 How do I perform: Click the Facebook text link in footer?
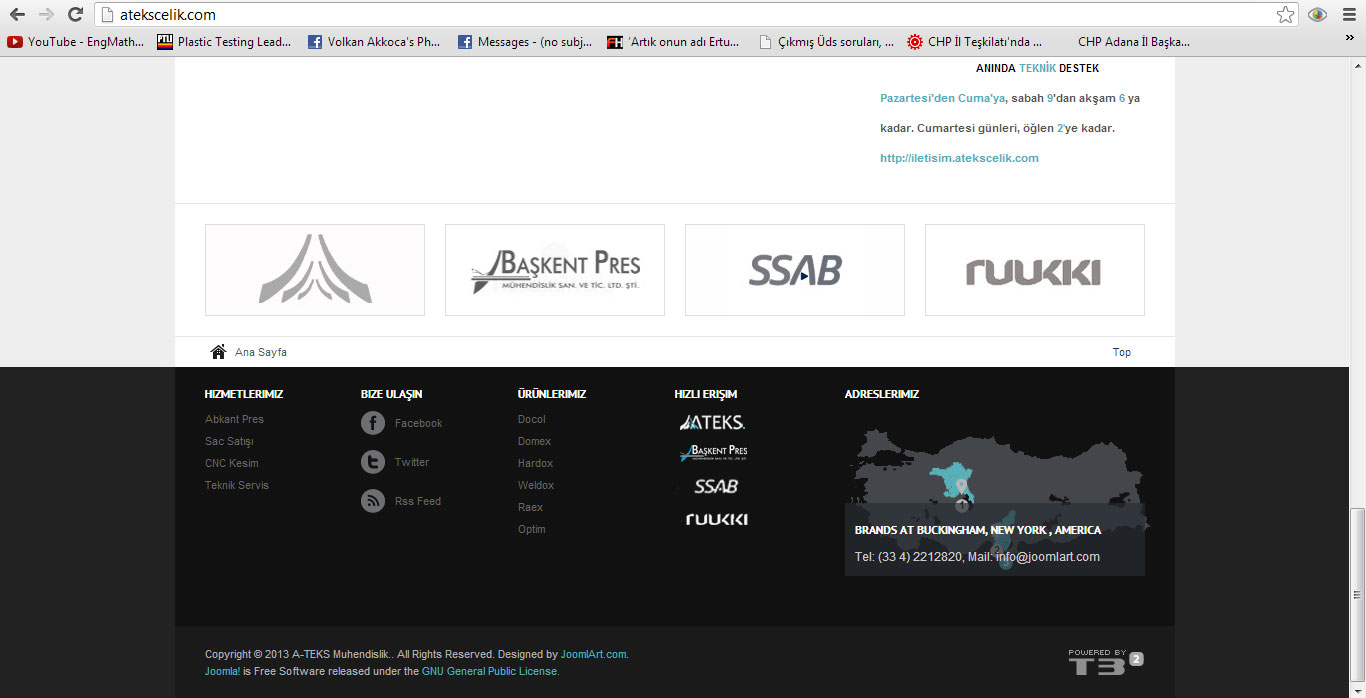[x=418, y=423]
